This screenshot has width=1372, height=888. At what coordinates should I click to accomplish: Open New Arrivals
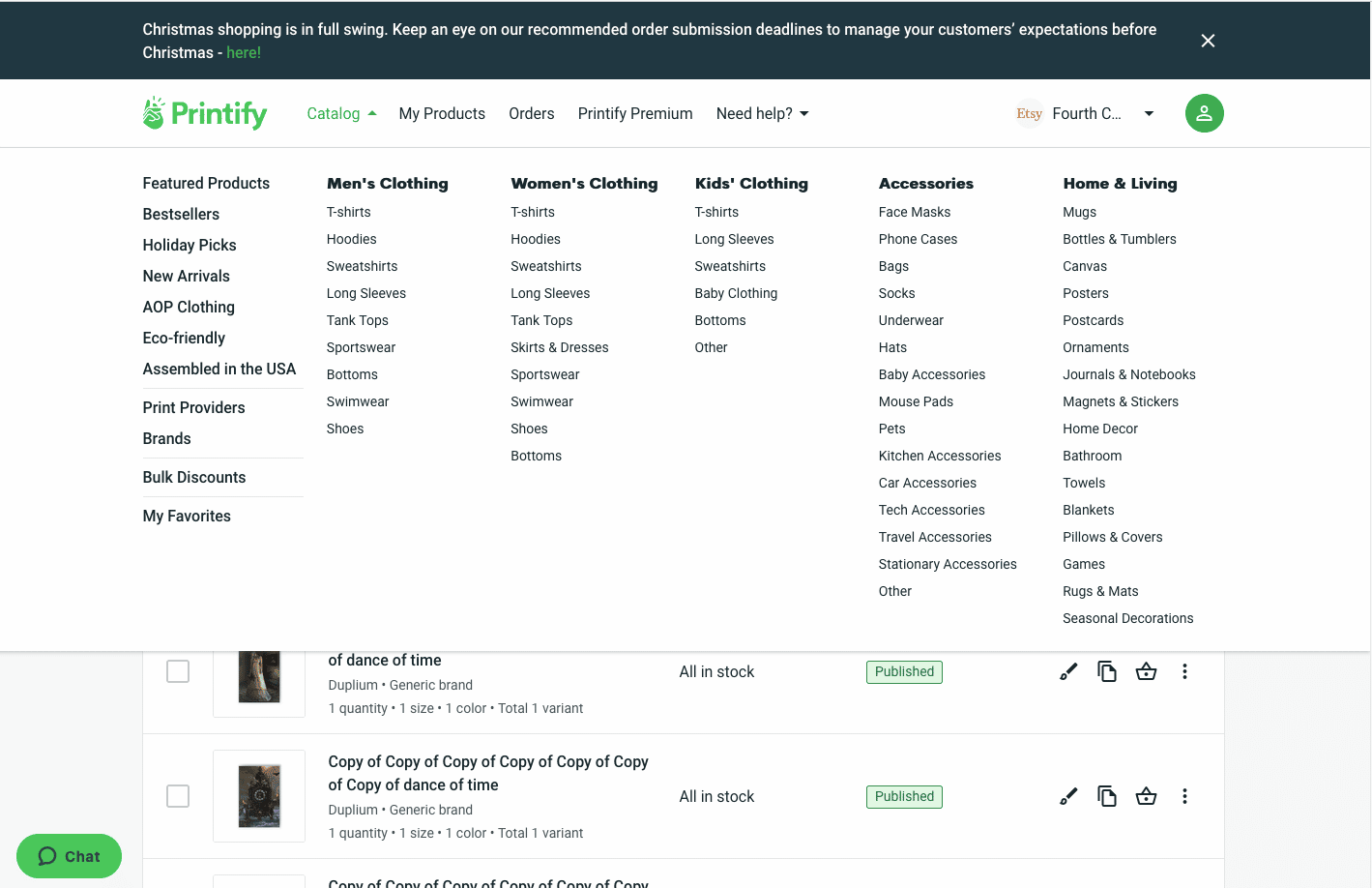(x=186, y=276)
